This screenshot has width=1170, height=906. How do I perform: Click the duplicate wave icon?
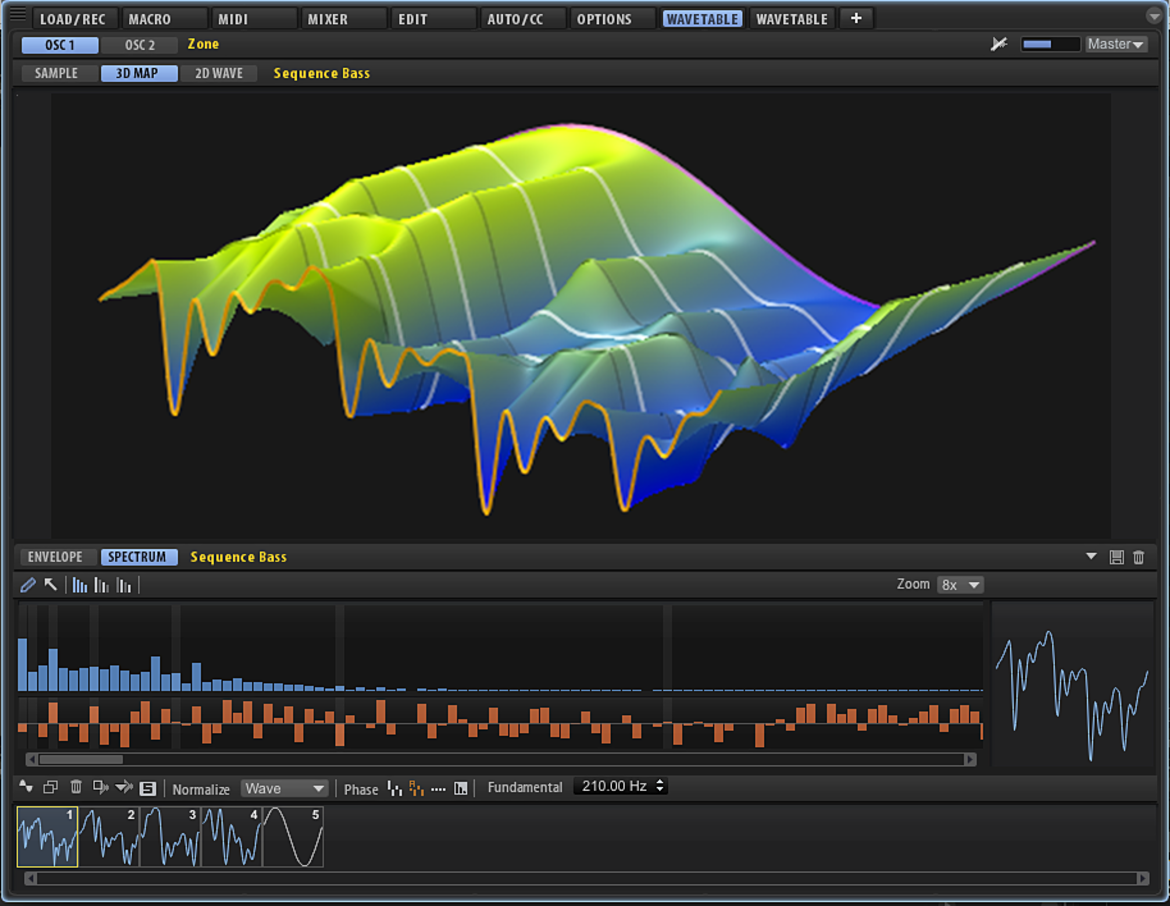coord(50,787)
